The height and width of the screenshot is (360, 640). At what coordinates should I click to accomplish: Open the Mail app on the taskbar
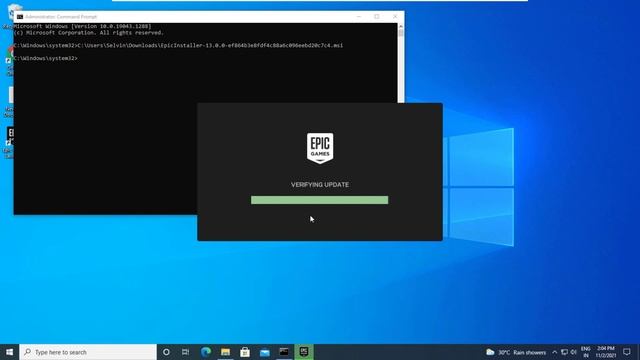coord(264,352)
